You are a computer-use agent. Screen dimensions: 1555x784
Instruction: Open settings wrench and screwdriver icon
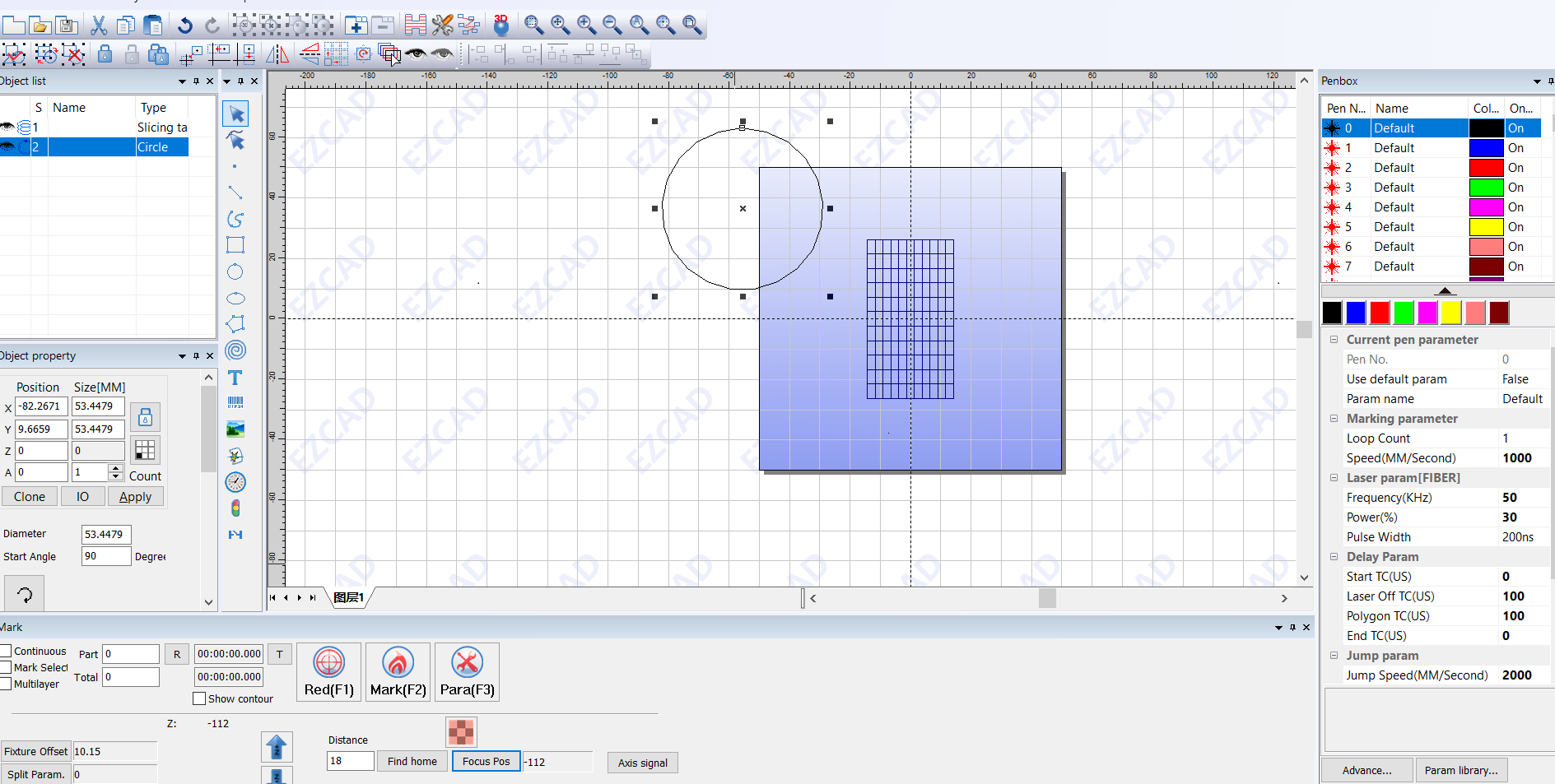click(x=442, y=26)
